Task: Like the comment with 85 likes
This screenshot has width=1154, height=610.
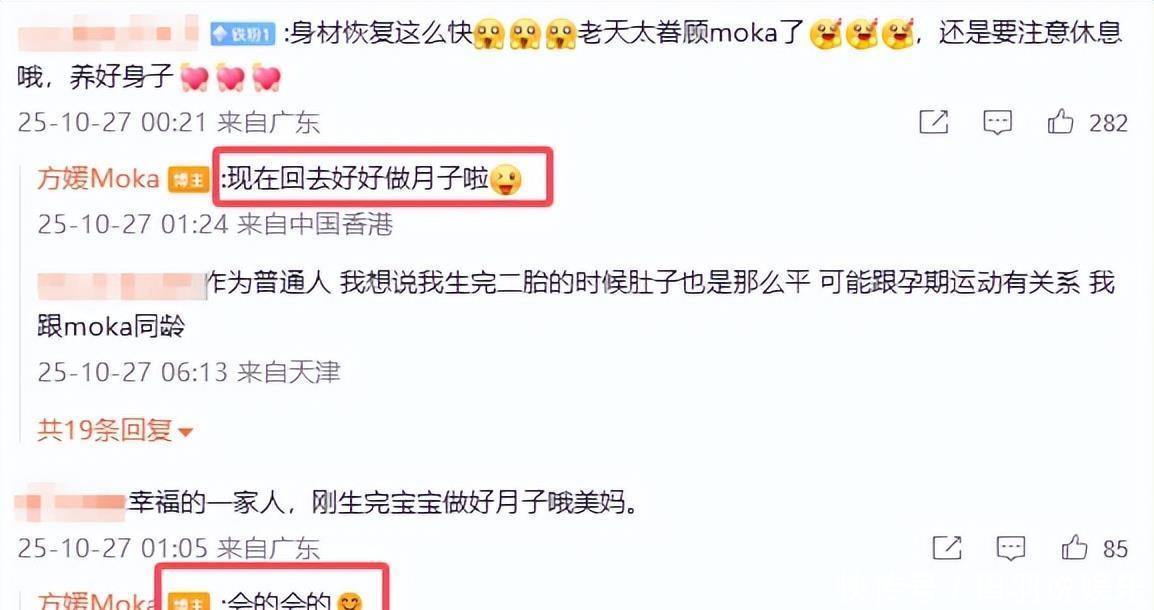Action: (1074, 547)
